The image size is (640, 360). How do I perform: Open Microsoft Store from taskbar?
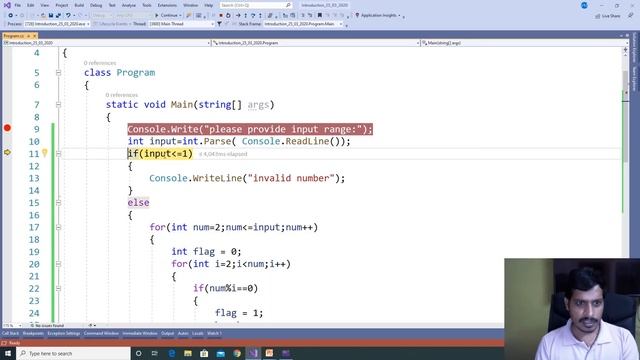204,353
